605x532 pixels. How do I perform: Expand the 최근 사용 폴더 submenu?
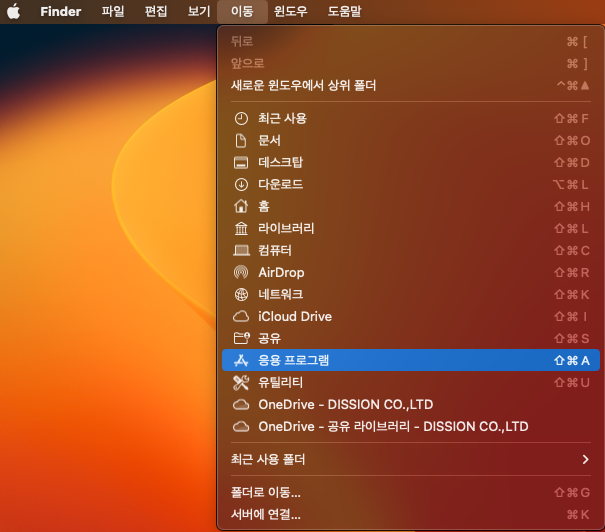click(x=411, y=459)
